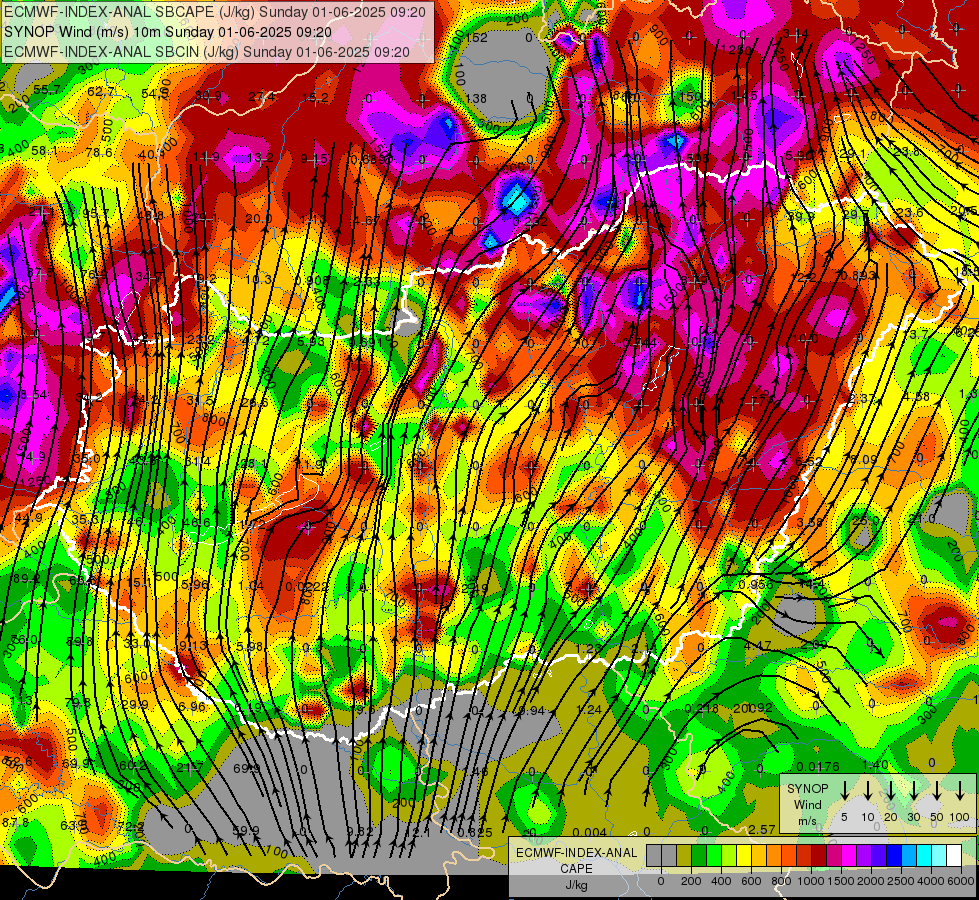This screenshot has width=979, height=900.
Task: Click the SBCAPE title line in header box
Action: (215, 12)
